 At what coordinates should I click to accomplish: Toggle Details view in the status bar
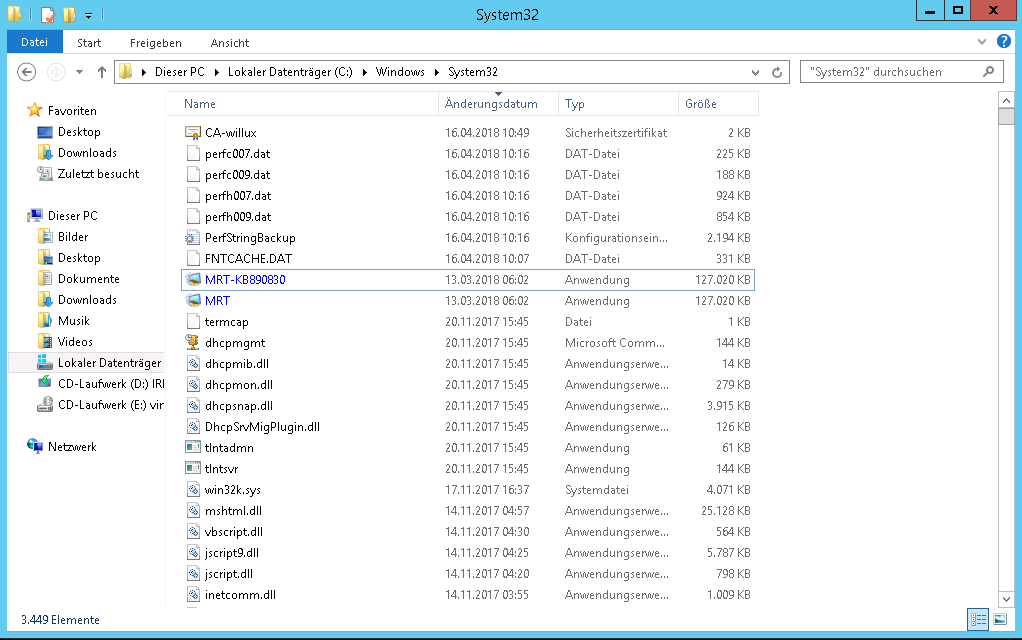pyautogui.click(x=978, y=619)
